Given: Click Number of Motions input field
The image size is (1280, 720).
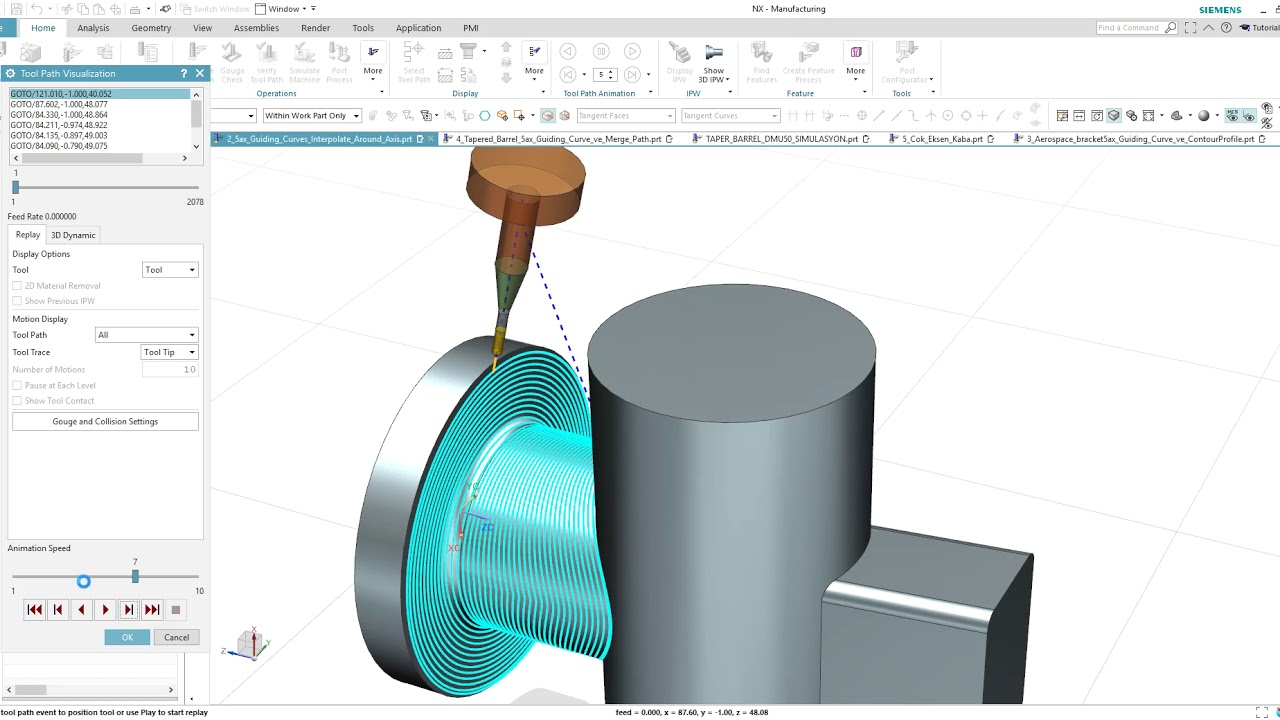Looking at the screenshot, I should pyautogui.click(x=170, y=370).
